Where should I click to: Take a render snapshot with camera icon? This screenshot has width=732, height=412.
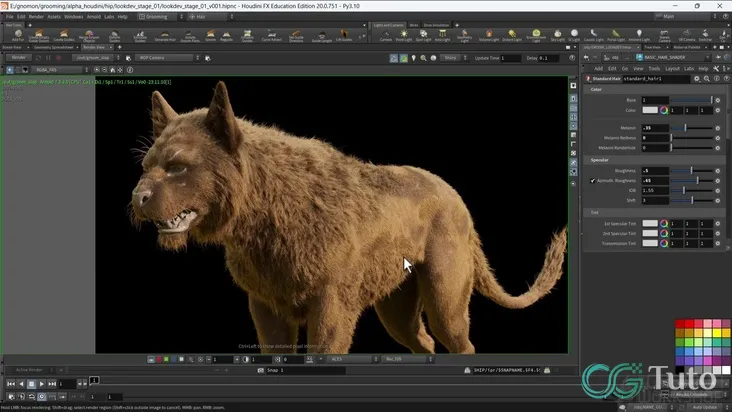point(260,370)
